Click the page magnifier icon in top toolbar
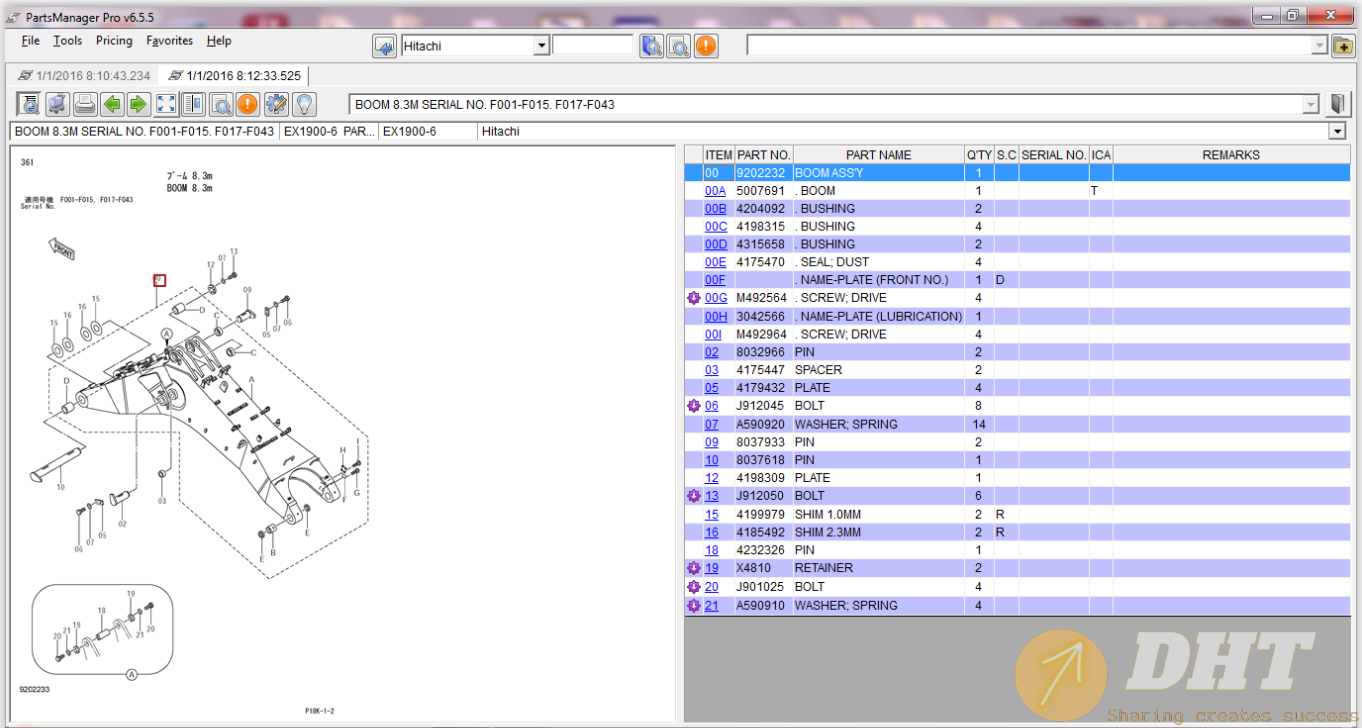Viewport: 1362px width, 728px height. tap(679, 46)
